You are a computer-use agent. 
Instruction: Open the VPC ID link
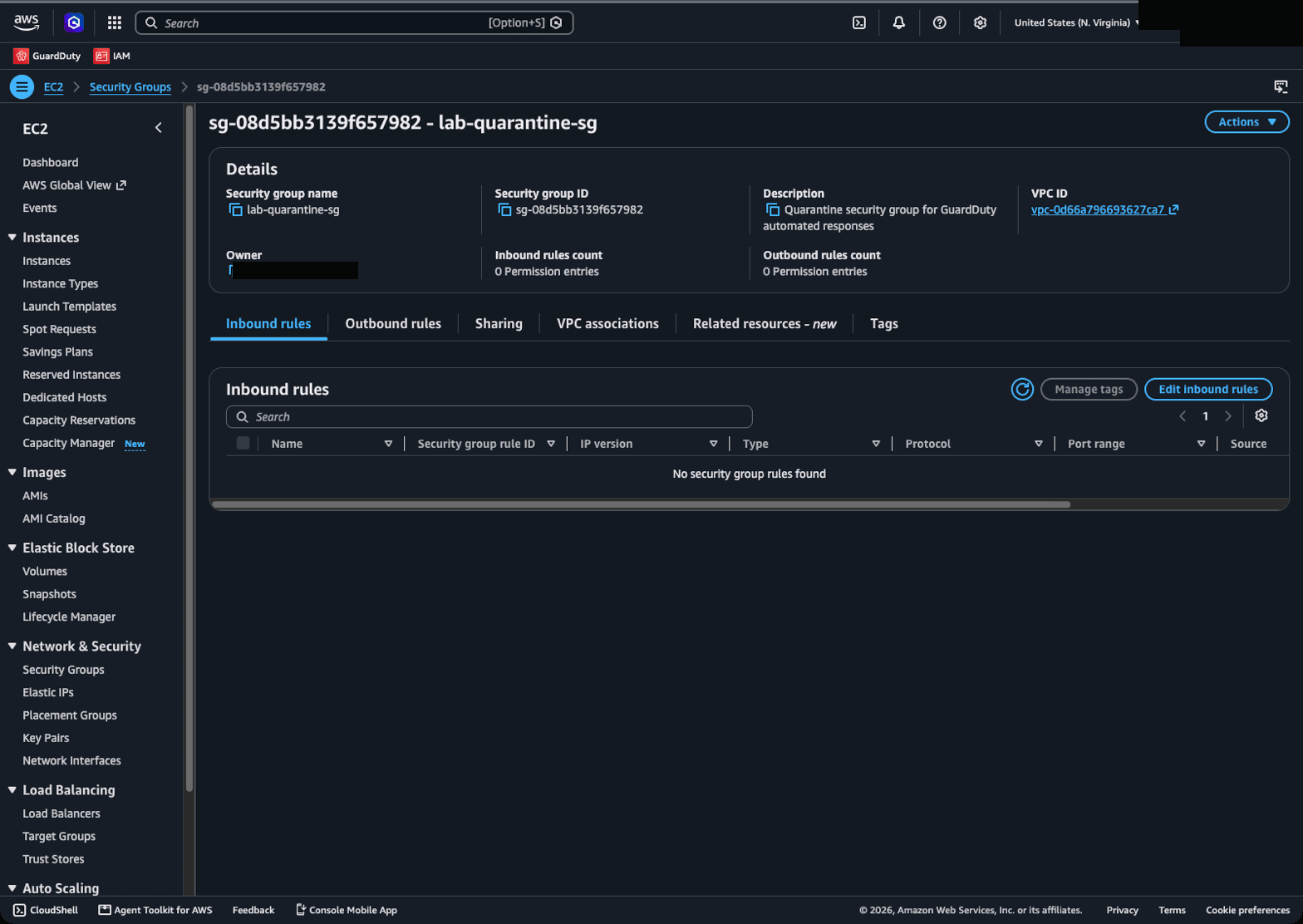pos(1104,209)
